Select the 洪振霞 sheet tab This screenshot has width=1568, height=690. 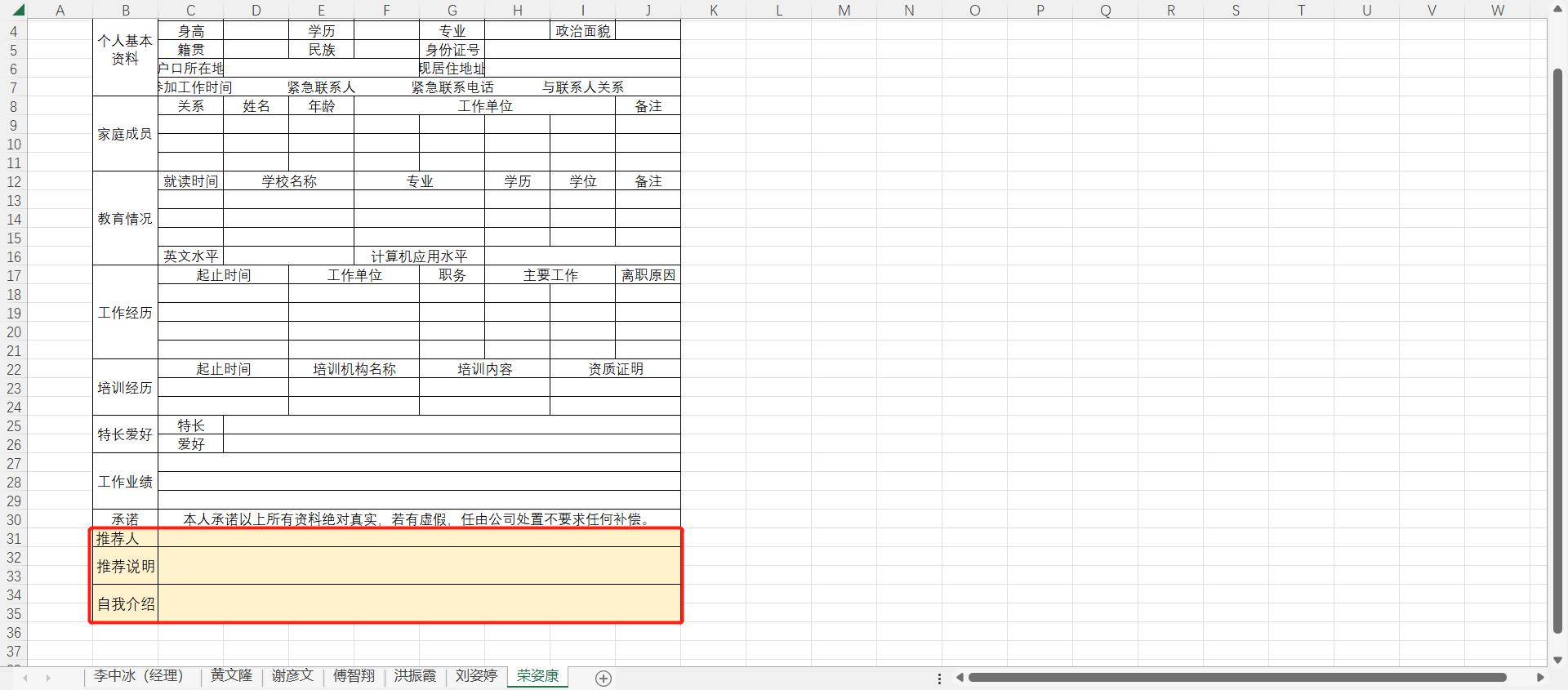point(415,676)
